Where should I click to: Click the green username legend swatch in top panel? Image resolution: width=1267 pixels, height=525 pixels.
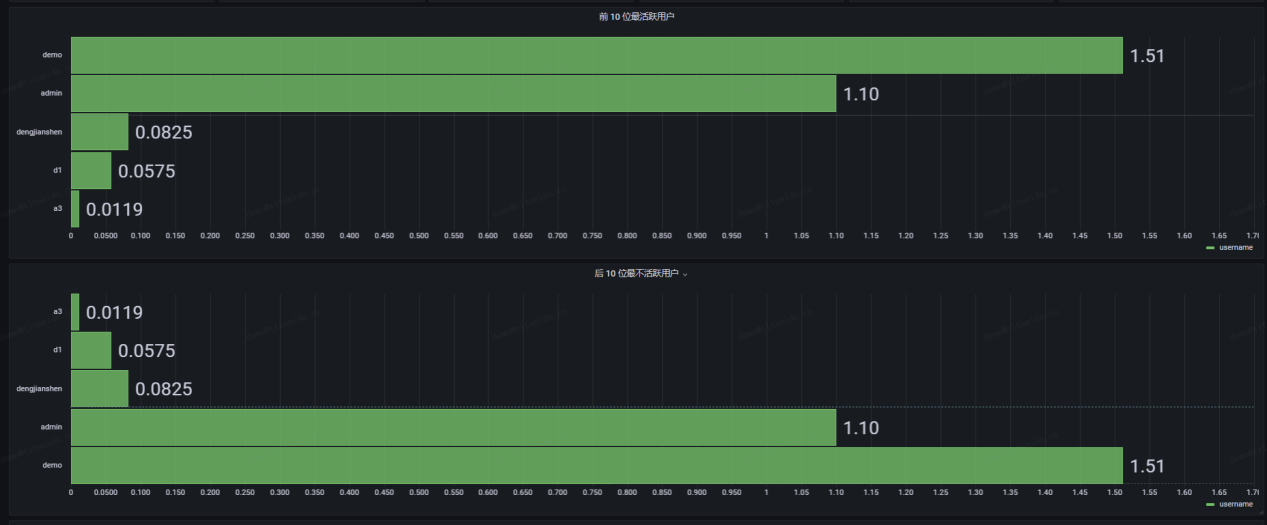click(x=1210, y=247)
